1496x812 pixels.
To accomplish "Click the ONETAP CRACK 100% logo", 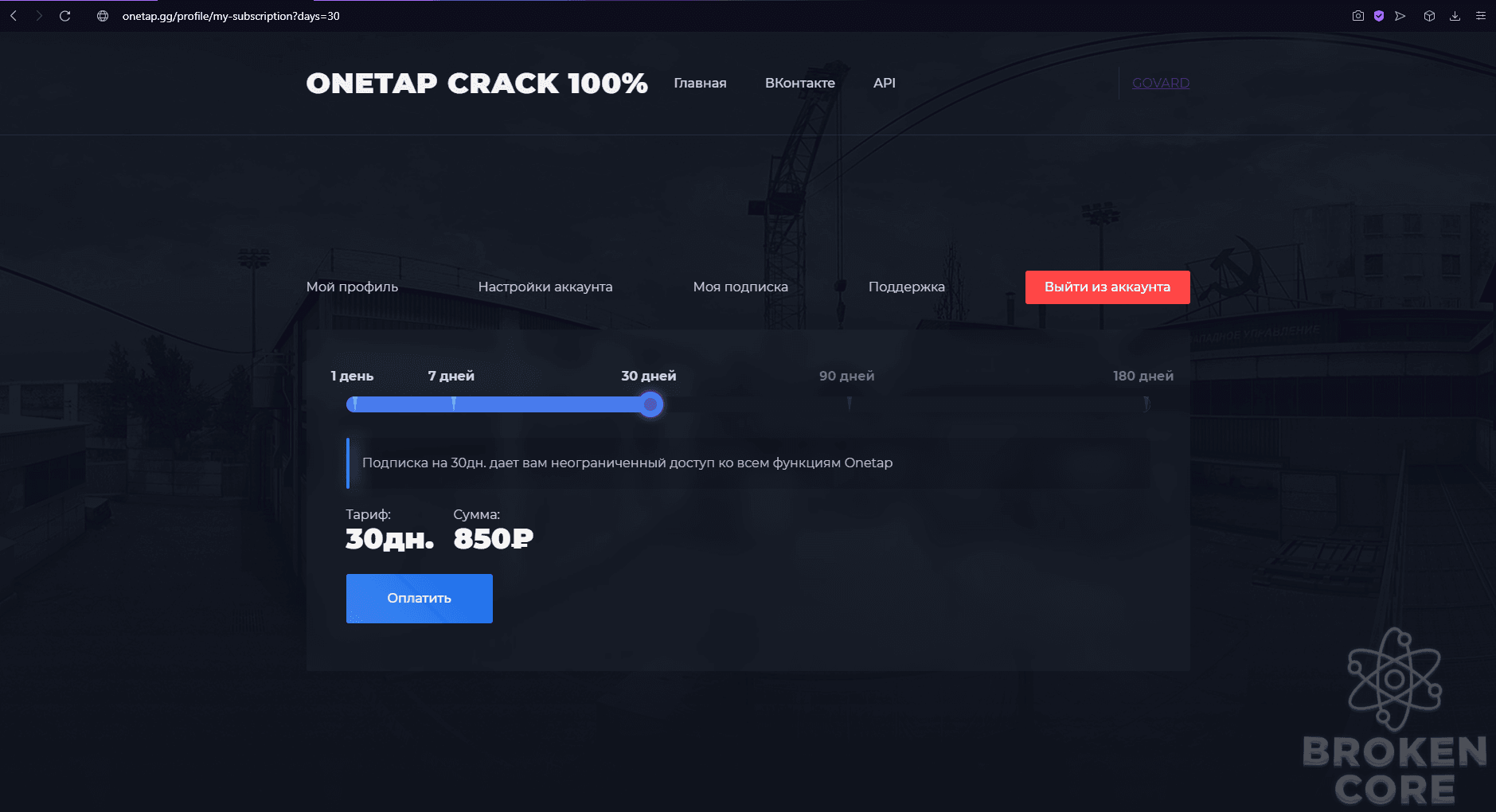I will [477, 84].
